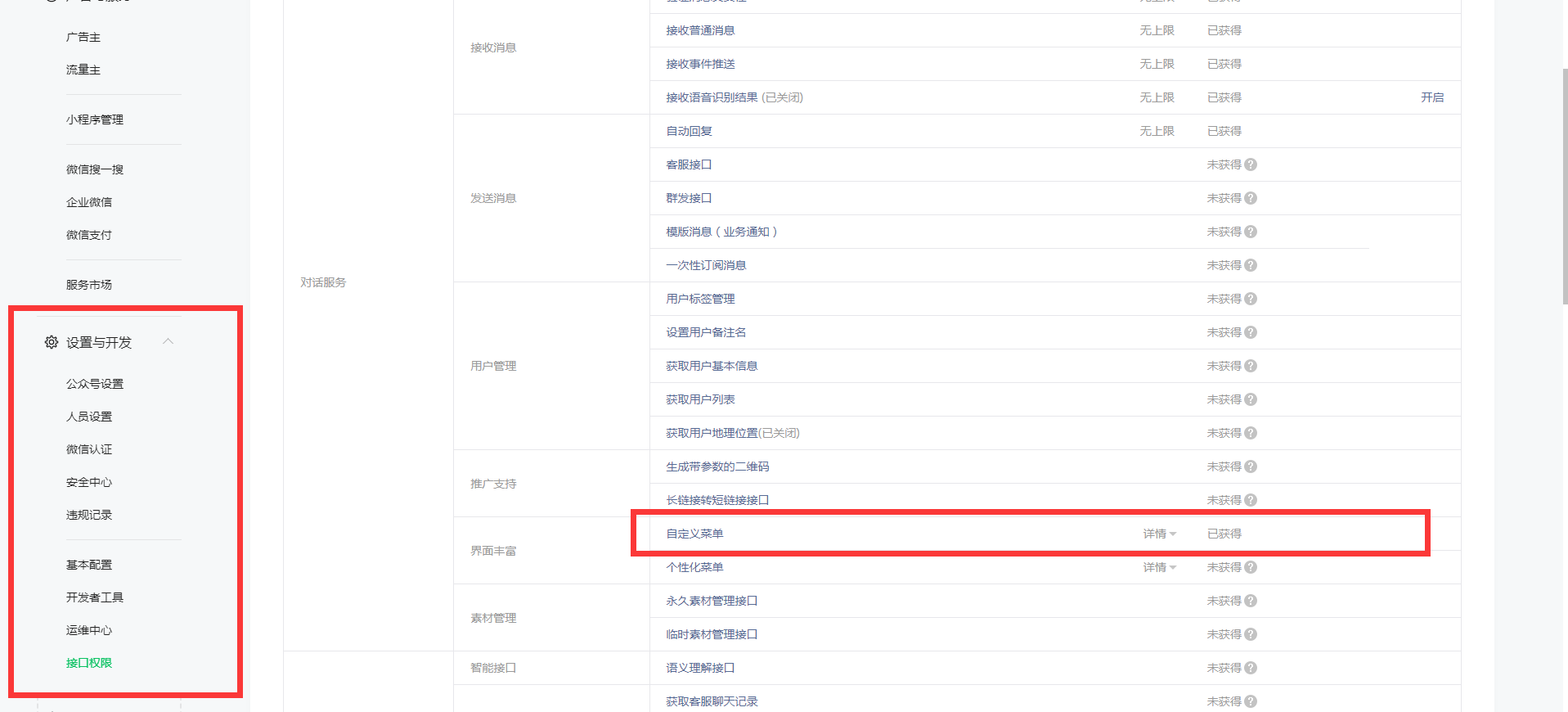Expand 详情 dropdown for 个性化菜单
Screen dimensions: 1568x712
click(x=1160, y=567)
